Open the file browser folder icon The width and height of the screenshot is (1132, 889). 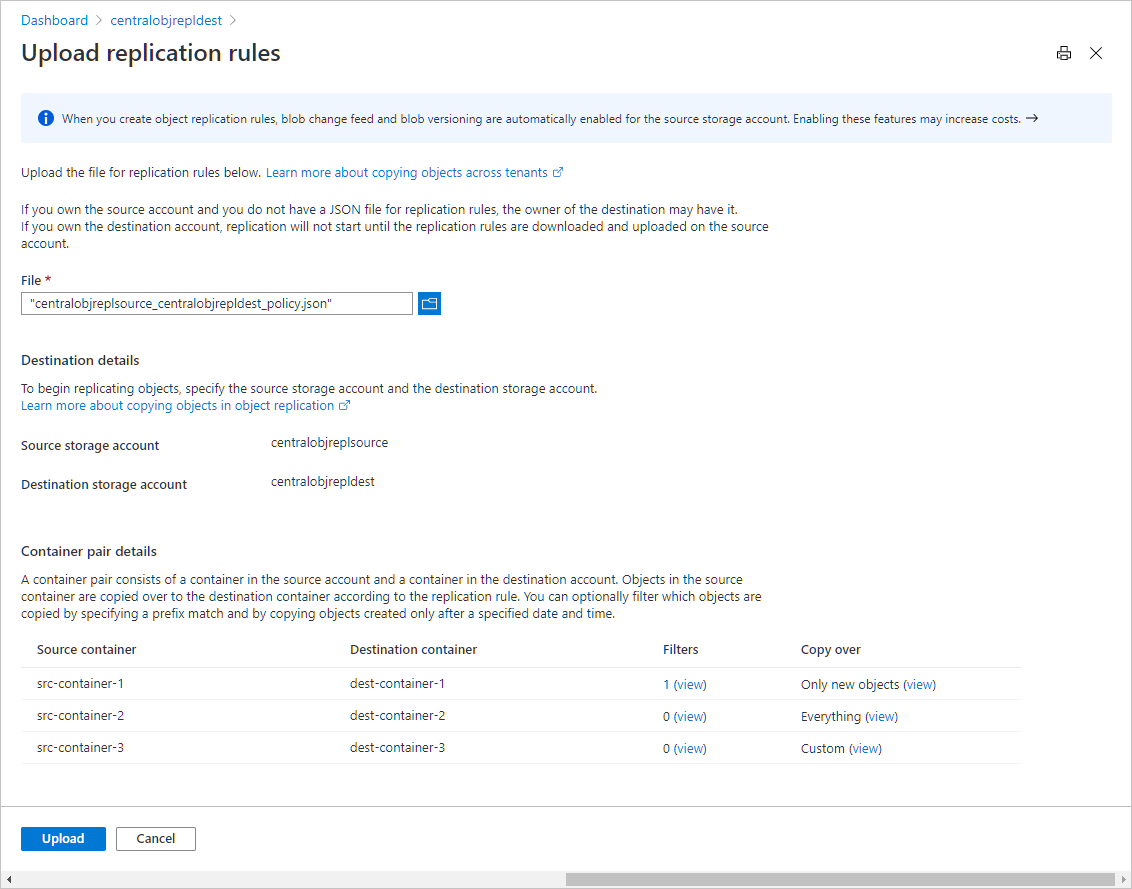pos(429,303)
